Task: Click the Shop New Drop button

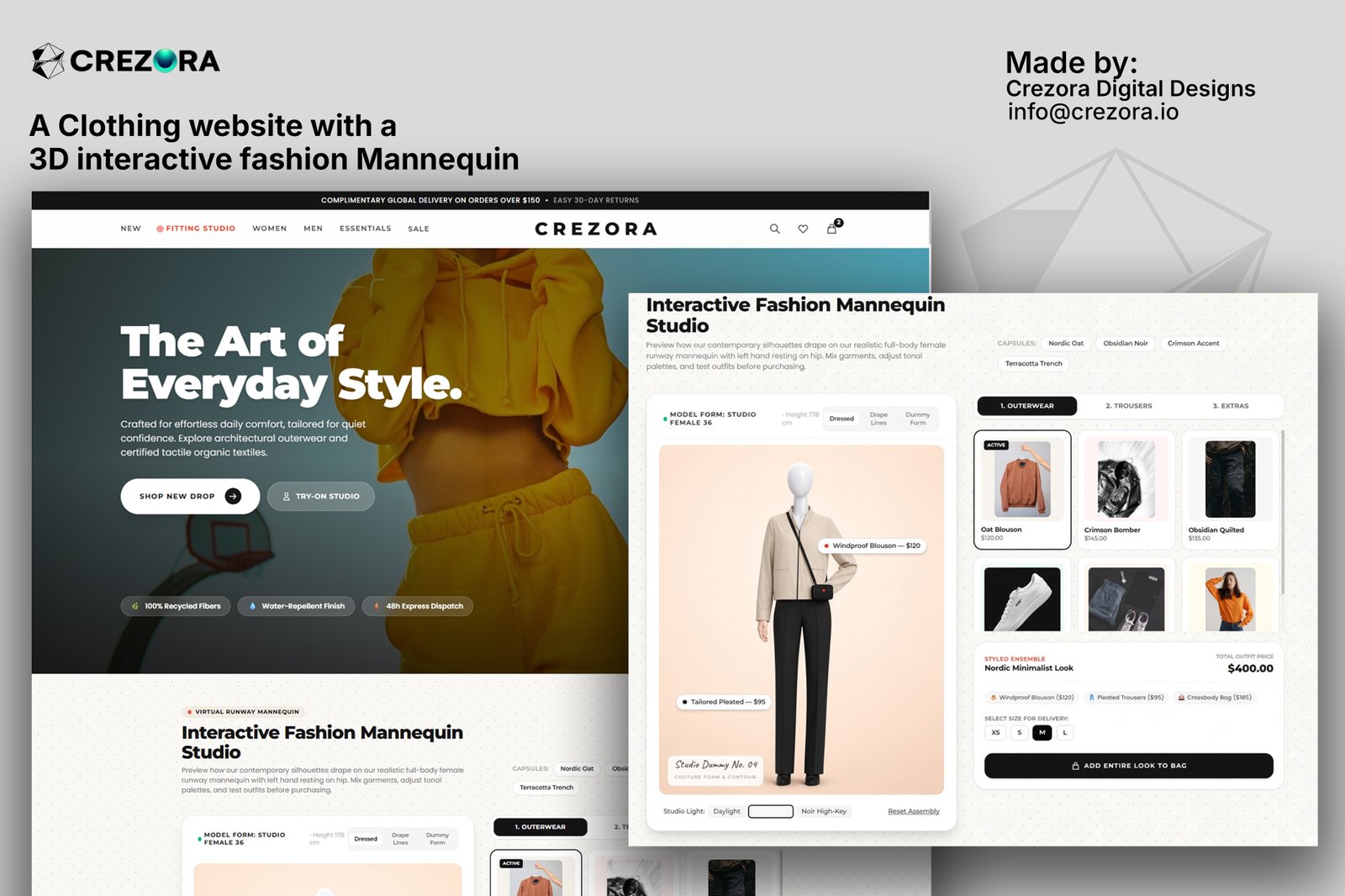Action: pyautogui.click(x=190, y=496)
